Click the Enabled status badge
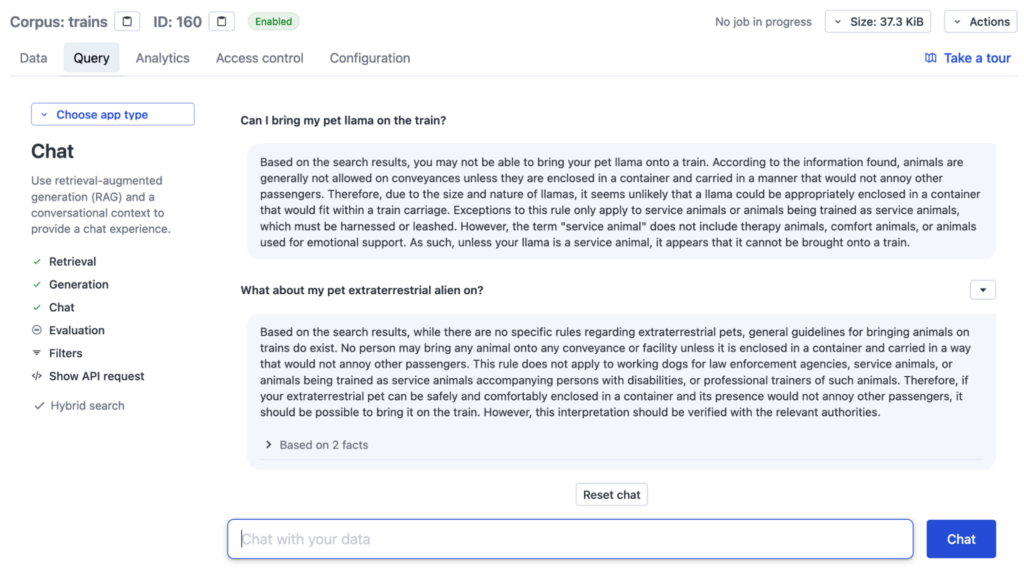The height and width of the screenshot is (569, 1024). click(x=273, y=21)
